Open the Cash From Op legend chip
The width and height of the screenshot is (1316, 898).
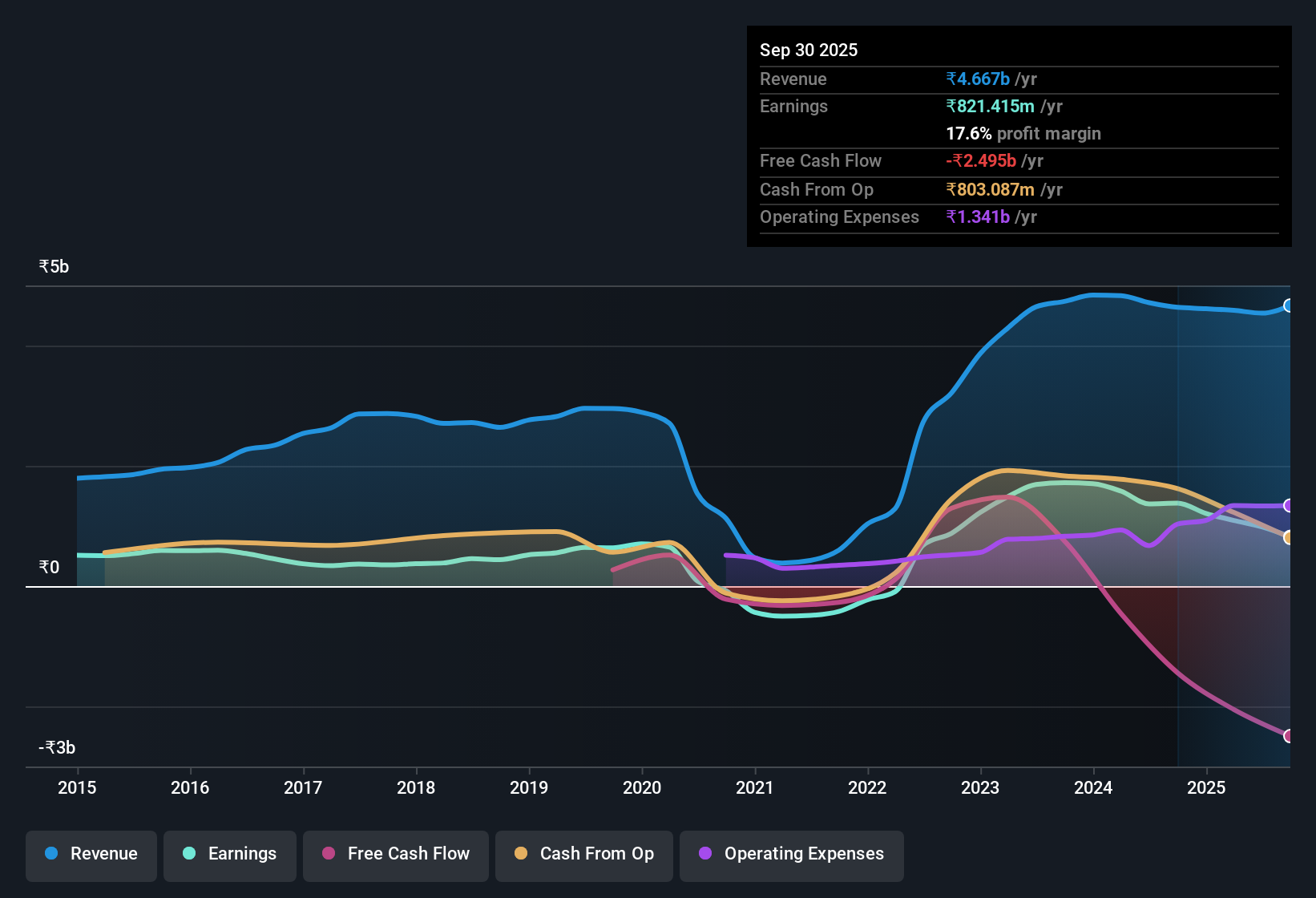[x=583, y=854]
